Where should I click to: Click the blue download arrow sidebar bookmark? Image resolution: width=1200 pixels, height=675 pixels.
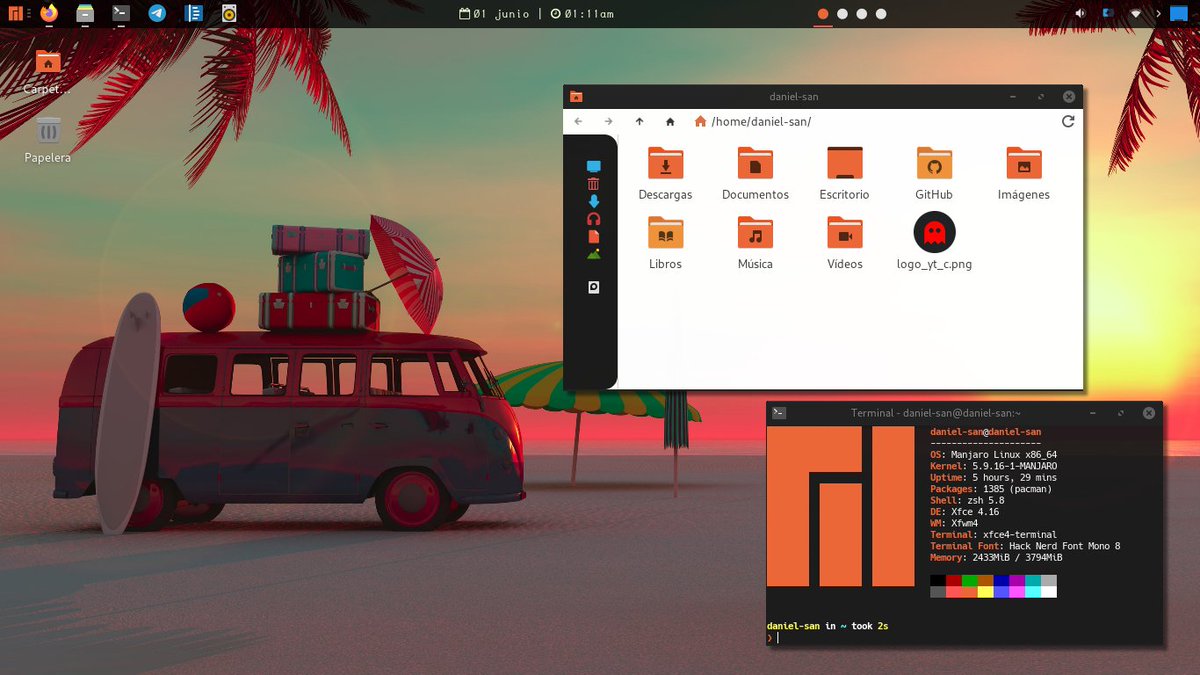tap(593, 201)
